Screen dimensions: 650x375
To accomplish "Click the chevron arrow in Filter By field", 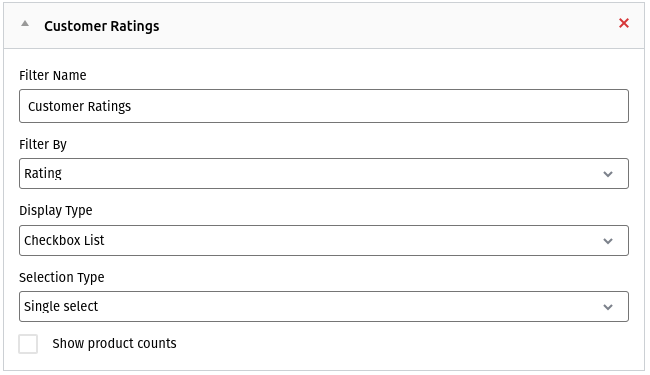I will [x=608, y=174].
